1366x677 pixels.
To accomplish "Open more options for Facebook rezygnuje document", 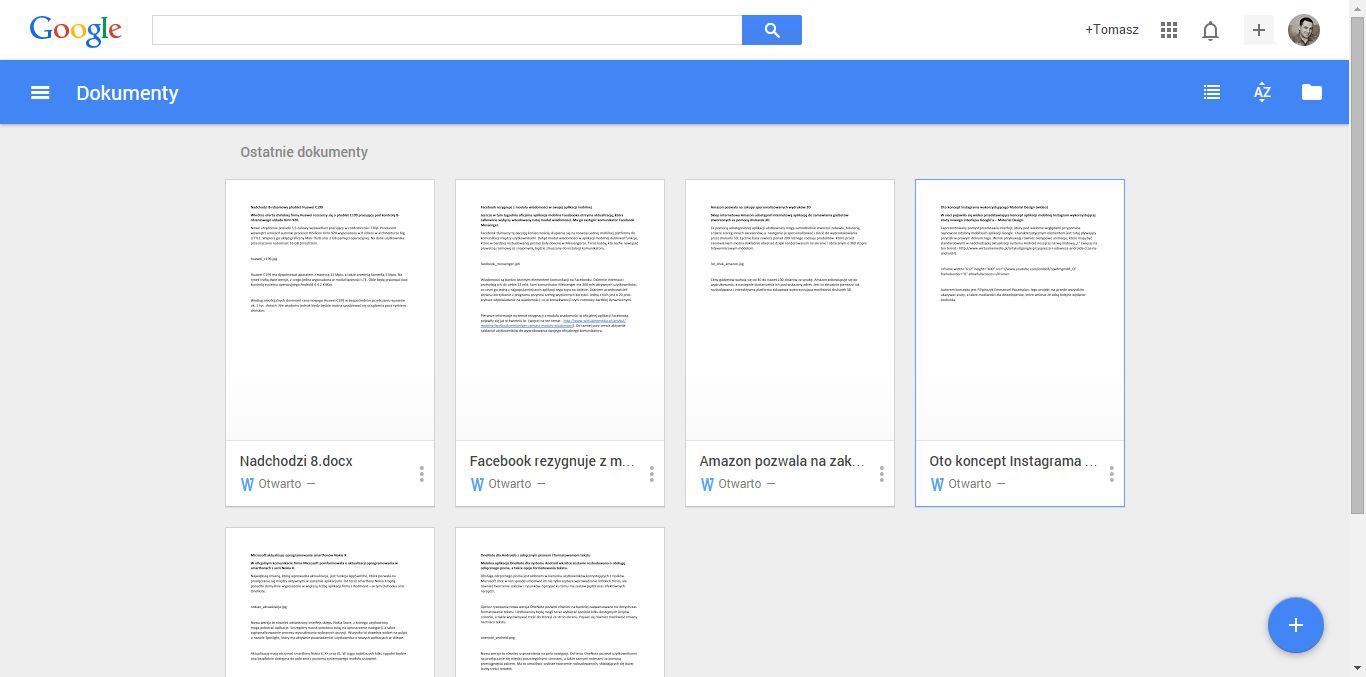I will point(652,473).
